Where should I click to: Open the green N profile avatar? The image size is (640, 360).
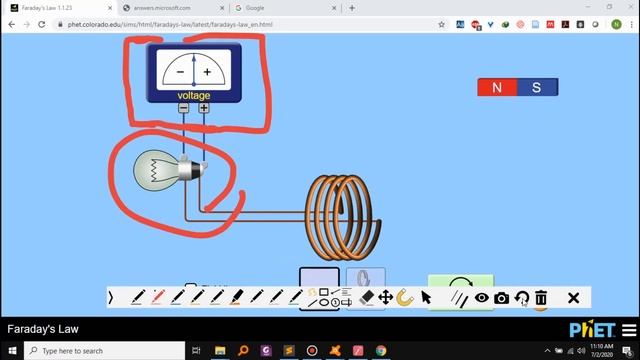616,24
